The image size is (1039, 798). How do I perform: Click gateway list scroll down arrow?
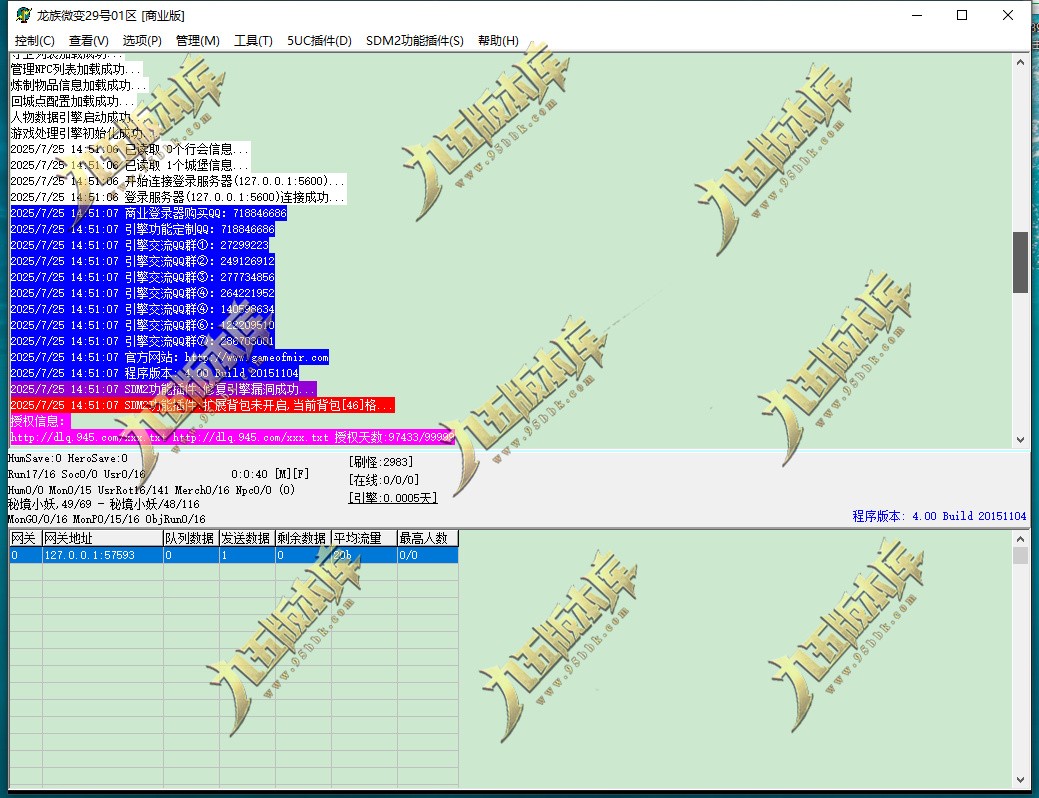coord(1020,780)
